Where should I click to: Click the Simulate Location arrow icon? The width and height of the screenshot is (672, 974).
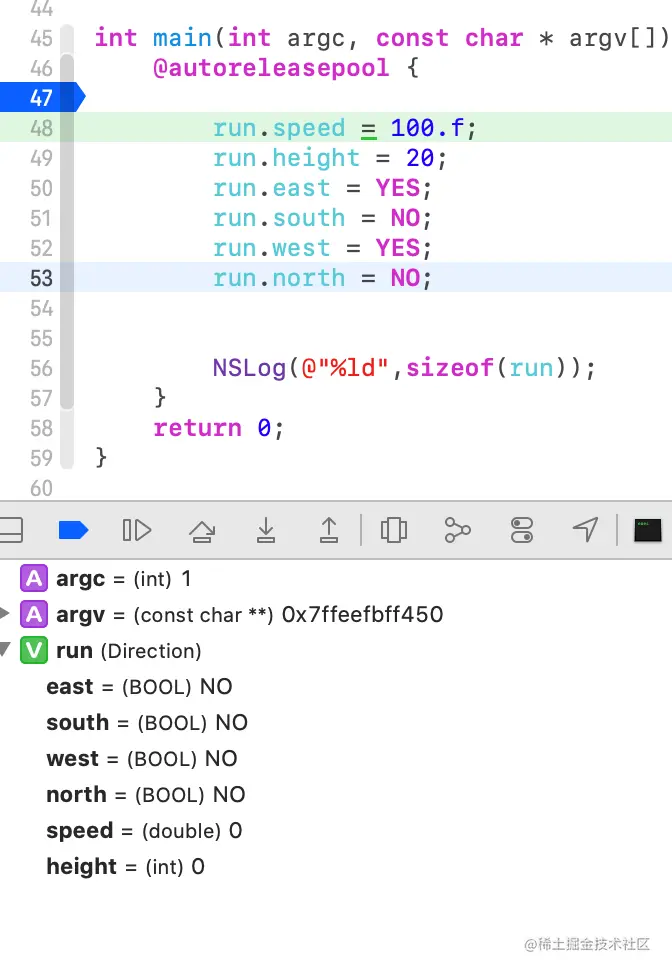(x=585, y=530)
